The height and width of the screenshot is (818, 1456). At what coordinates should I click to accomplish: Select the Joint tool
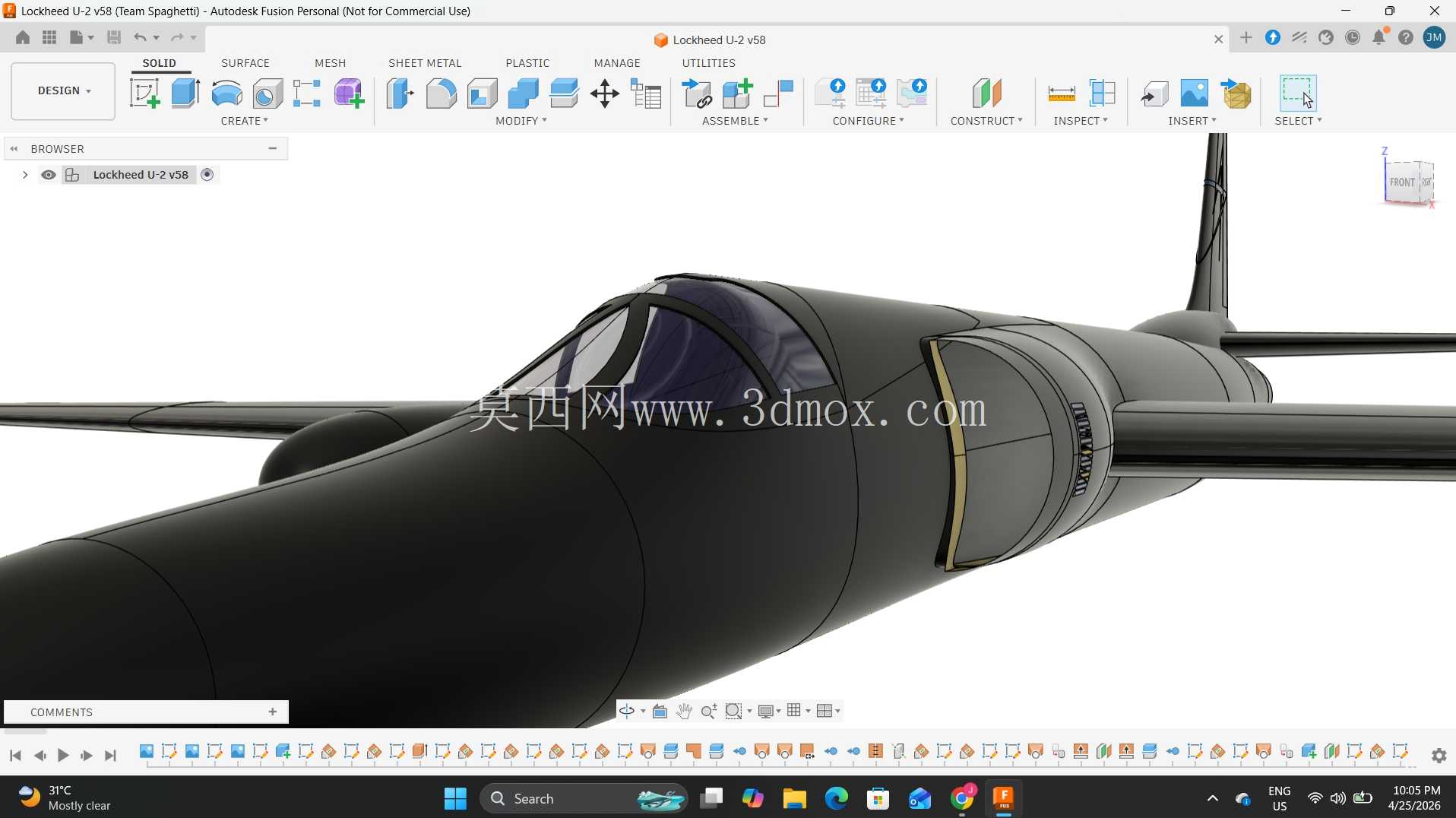(778, 94)
